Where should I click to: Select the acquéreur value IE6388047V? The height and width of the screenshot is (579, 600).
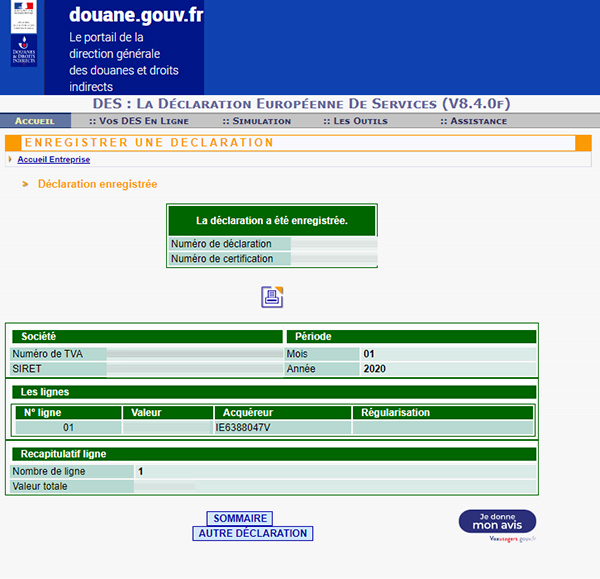click(x=243, y=427)
